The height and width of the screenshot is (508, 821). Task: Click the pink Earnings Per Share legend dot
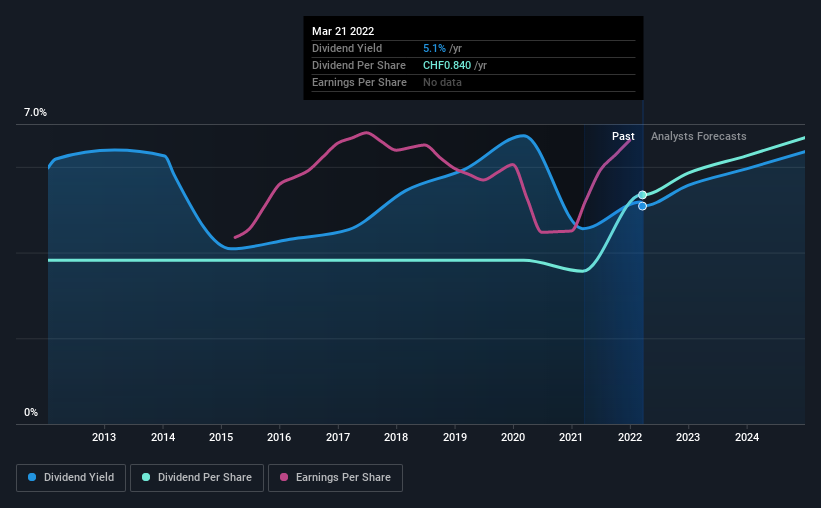pos(284,477)
